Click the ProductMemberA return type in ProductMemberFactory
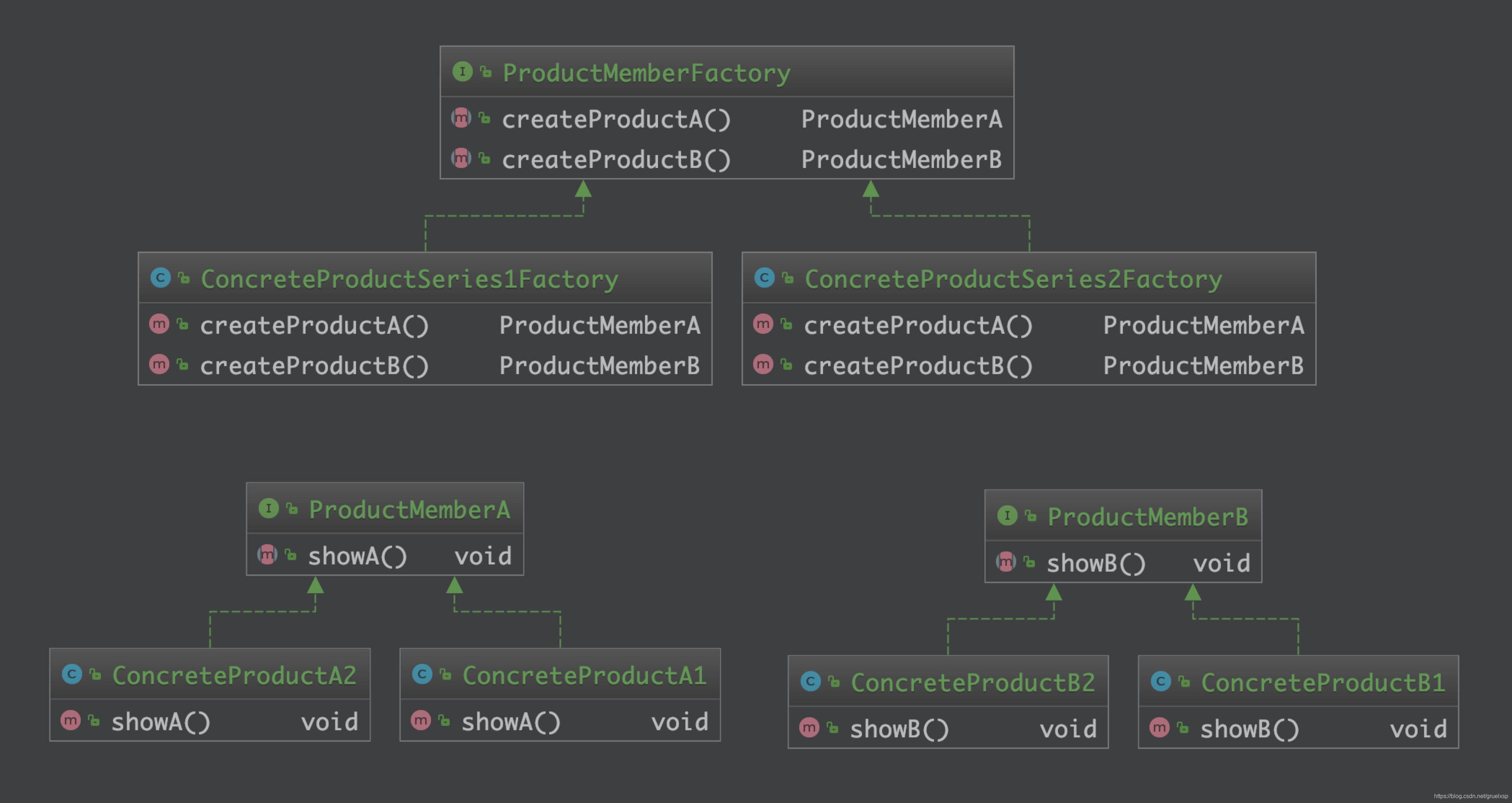This screenshot has width=1512, height=803. tap(902, 119)
